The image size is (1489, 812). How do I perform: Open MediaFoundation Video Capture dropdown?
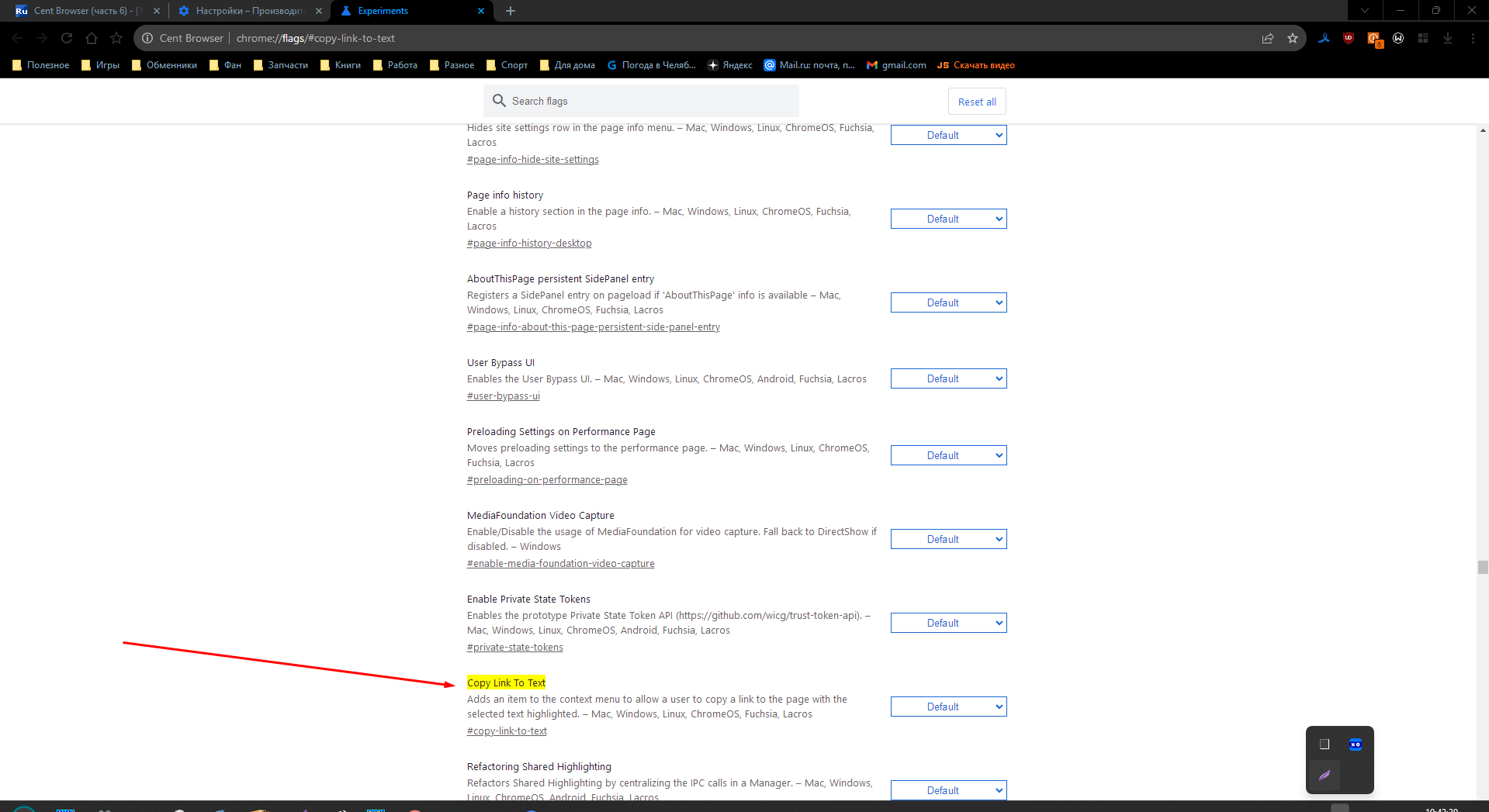click(948, 539)
